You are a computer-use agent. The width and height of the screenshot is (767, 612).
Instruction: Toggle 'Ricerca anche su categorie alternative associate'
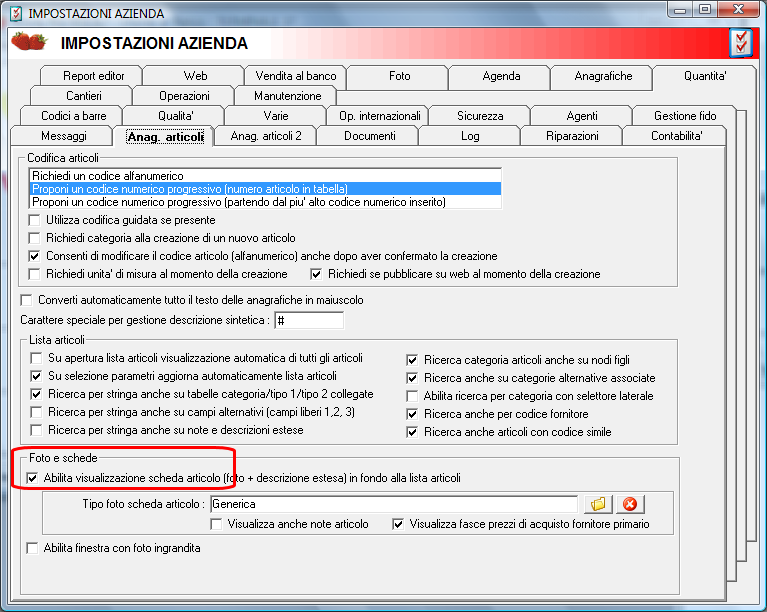point(412,378)
